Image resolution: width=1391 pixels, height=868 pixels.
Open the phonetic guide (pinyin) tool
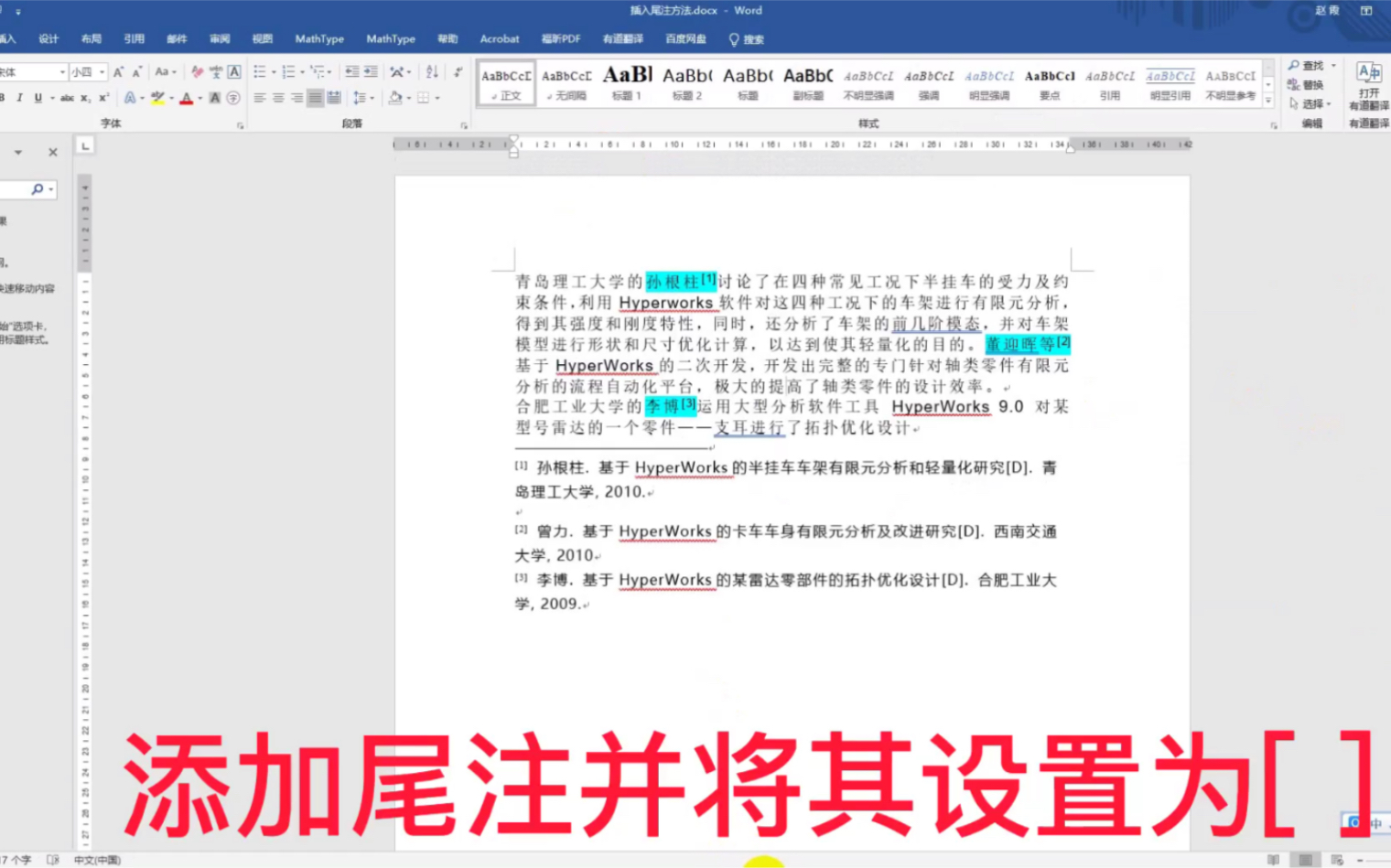click(216, 72)
